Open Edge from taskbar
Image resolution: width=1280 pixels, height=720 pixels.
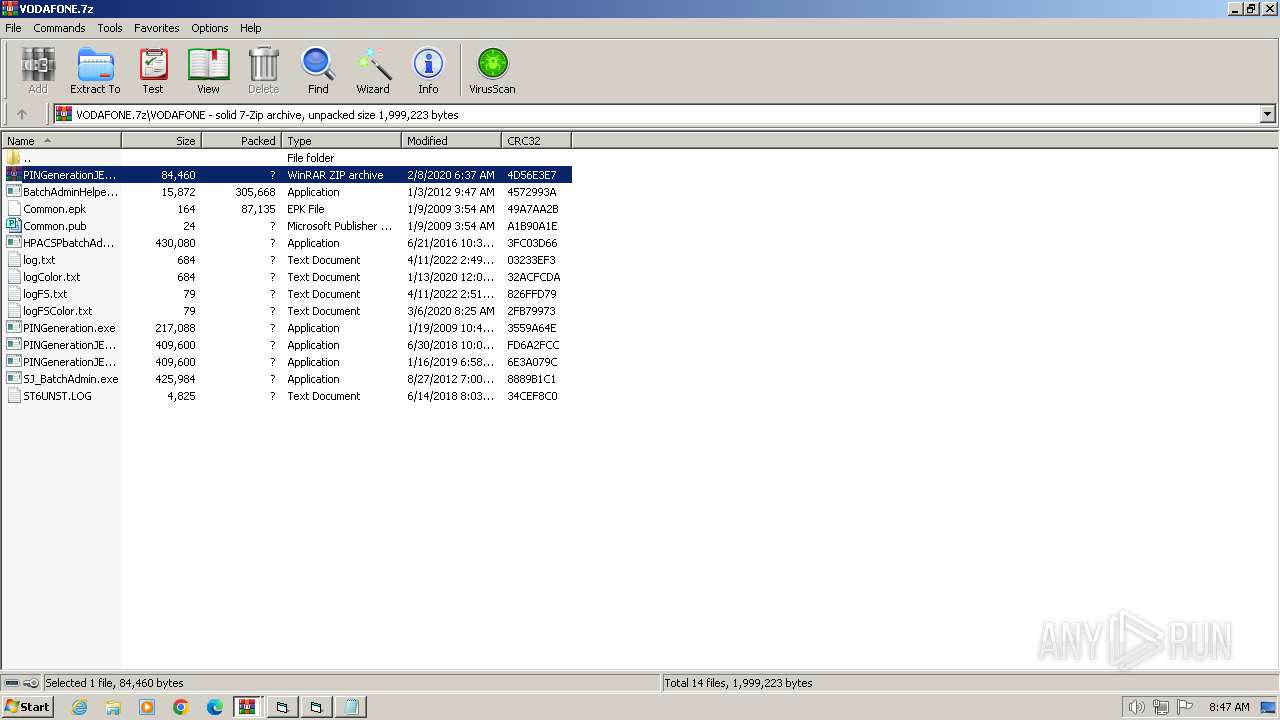[x=215, y=707]
